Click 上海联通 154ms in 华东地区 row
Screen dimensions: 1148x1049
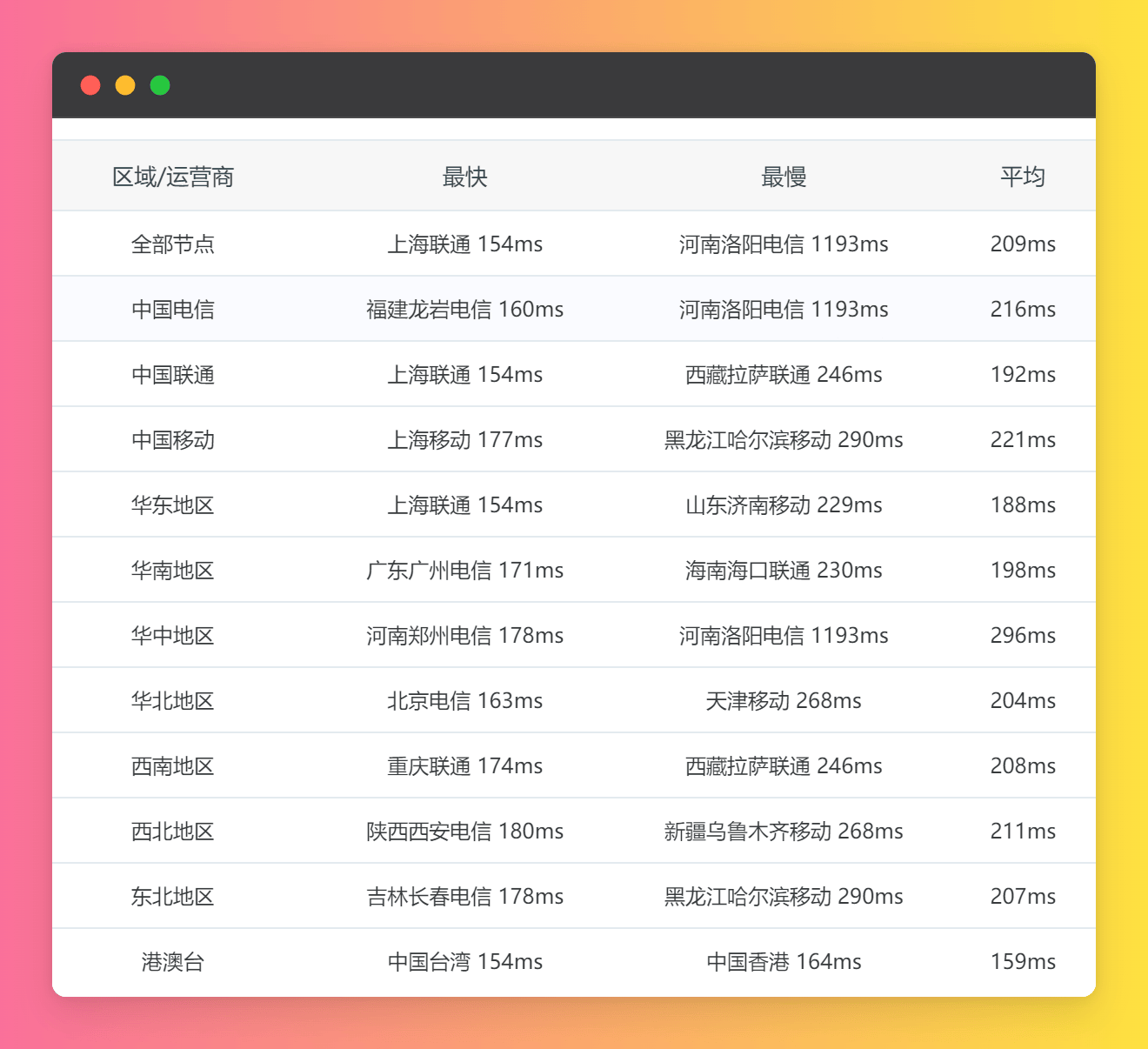464,505
